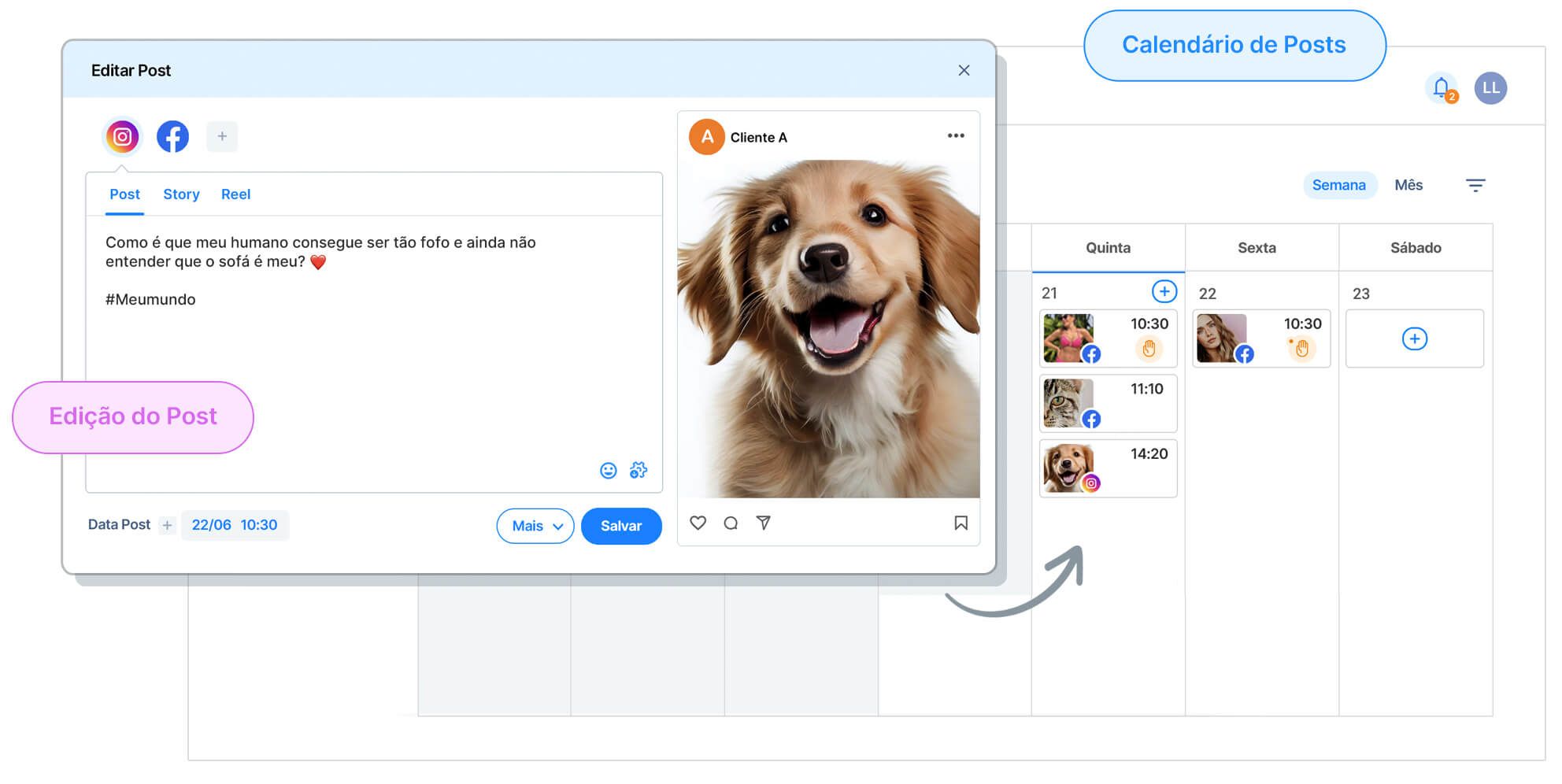Open the 10:30 post on day 22
The height and width of the screenshot is (784, 1562).
tap(1261, 338)
